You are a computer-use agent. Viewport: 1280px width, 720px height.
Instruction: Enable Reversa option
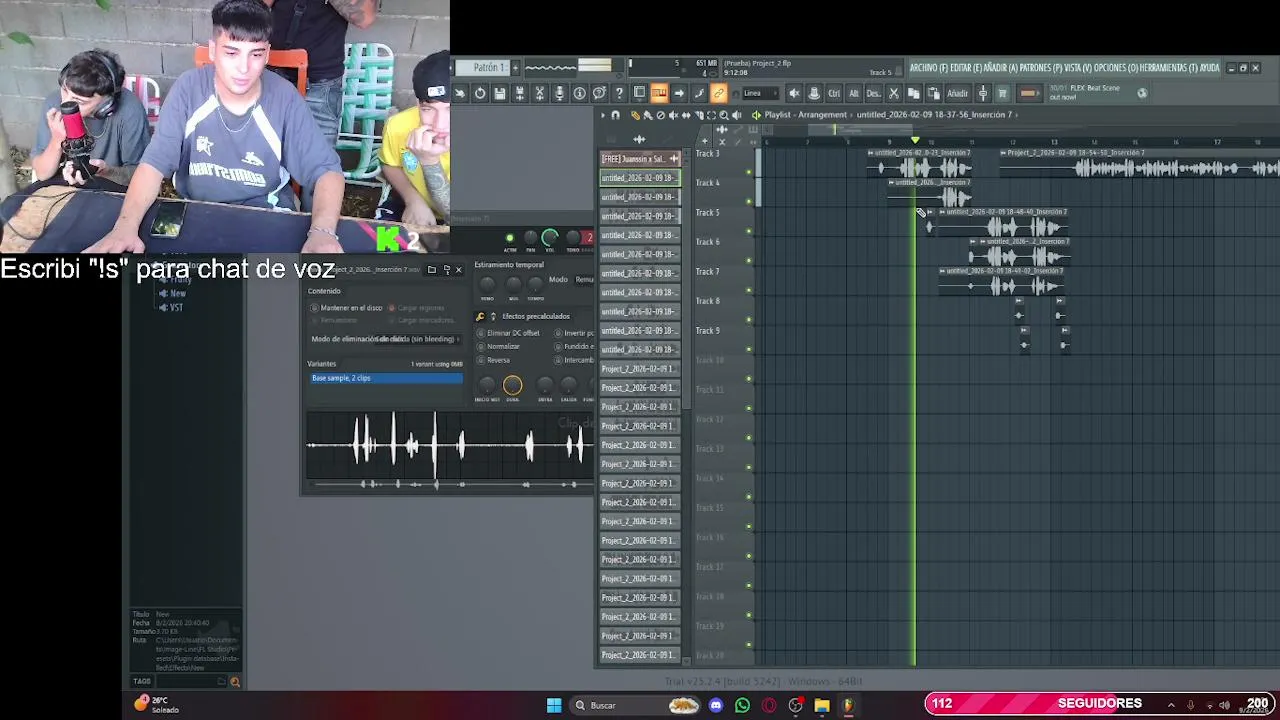493,360
